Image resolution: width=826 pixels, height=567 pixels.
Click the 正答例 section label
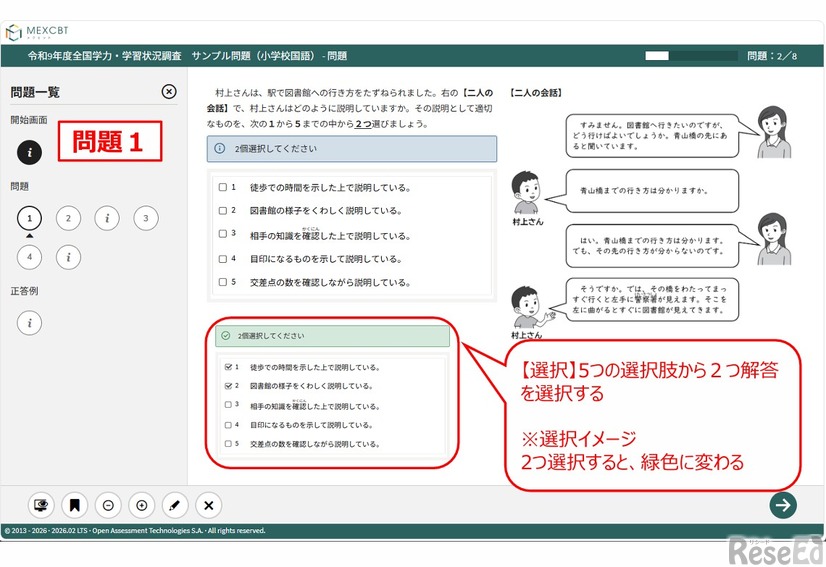(24, 291)
